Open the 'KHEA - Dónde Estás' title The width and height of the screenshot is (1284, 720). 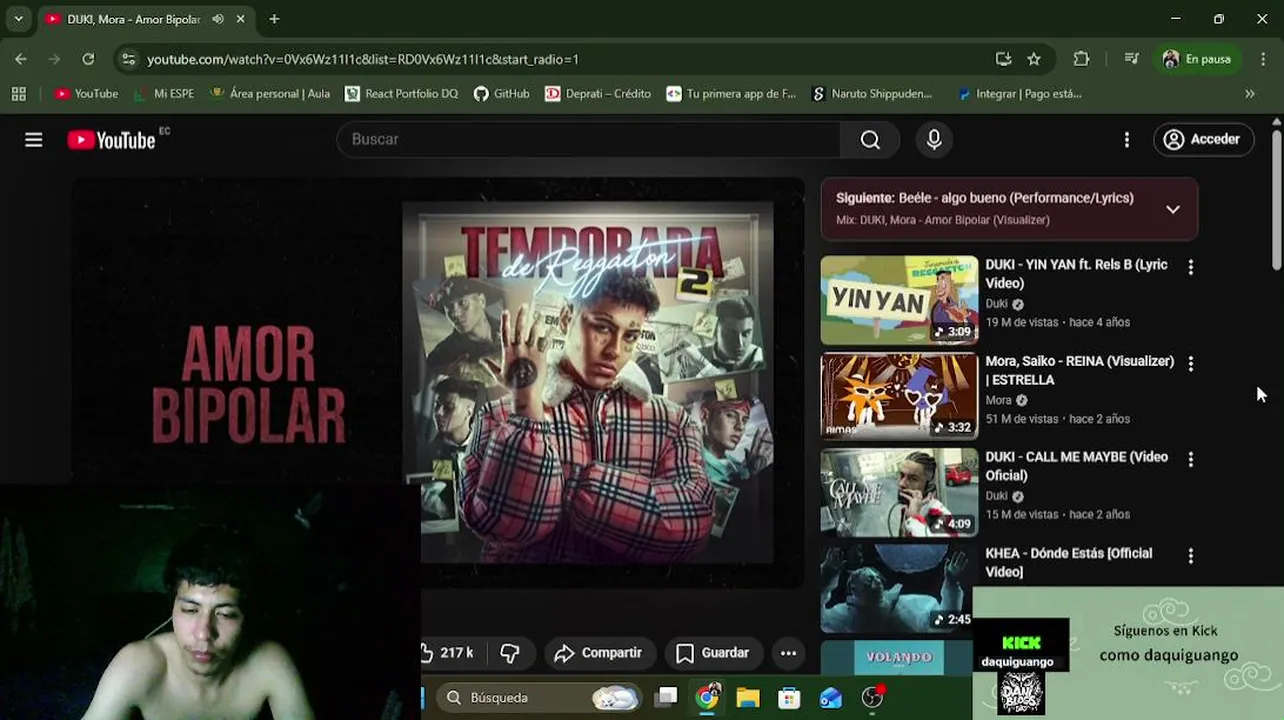tap(1069, 563)
